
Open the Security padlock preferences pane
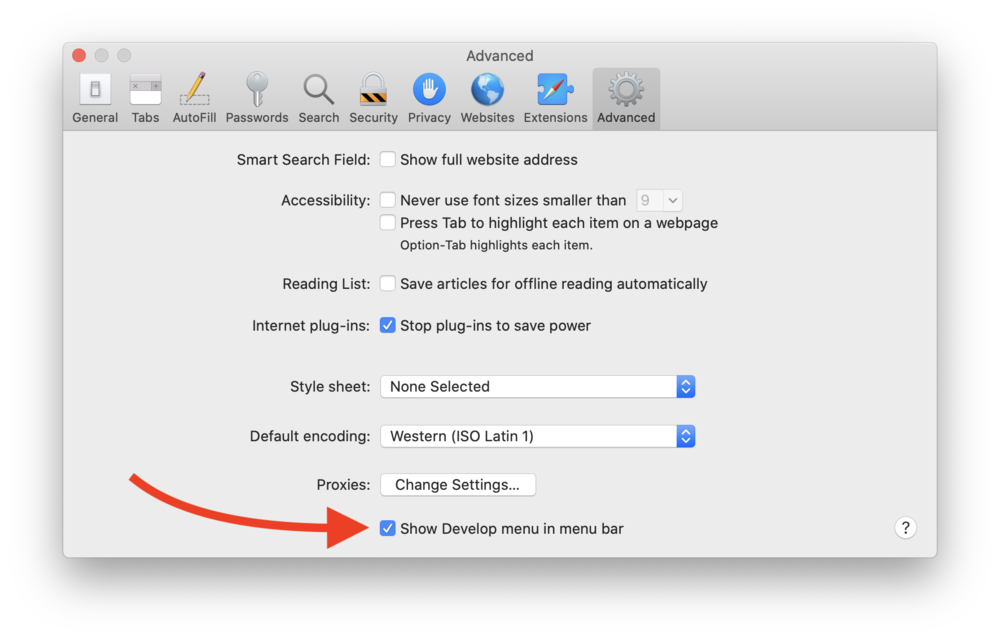373,99
